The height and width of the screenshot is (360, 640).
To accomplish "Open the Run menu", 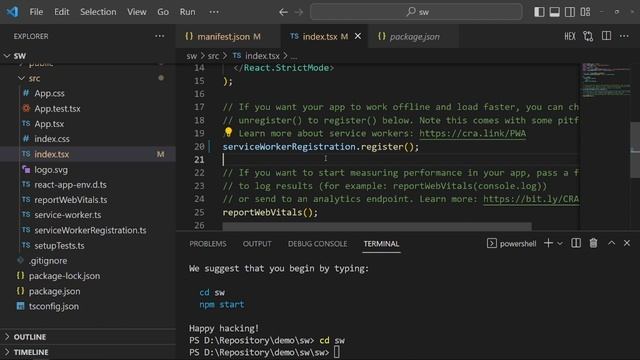I will tap(187, 12).
